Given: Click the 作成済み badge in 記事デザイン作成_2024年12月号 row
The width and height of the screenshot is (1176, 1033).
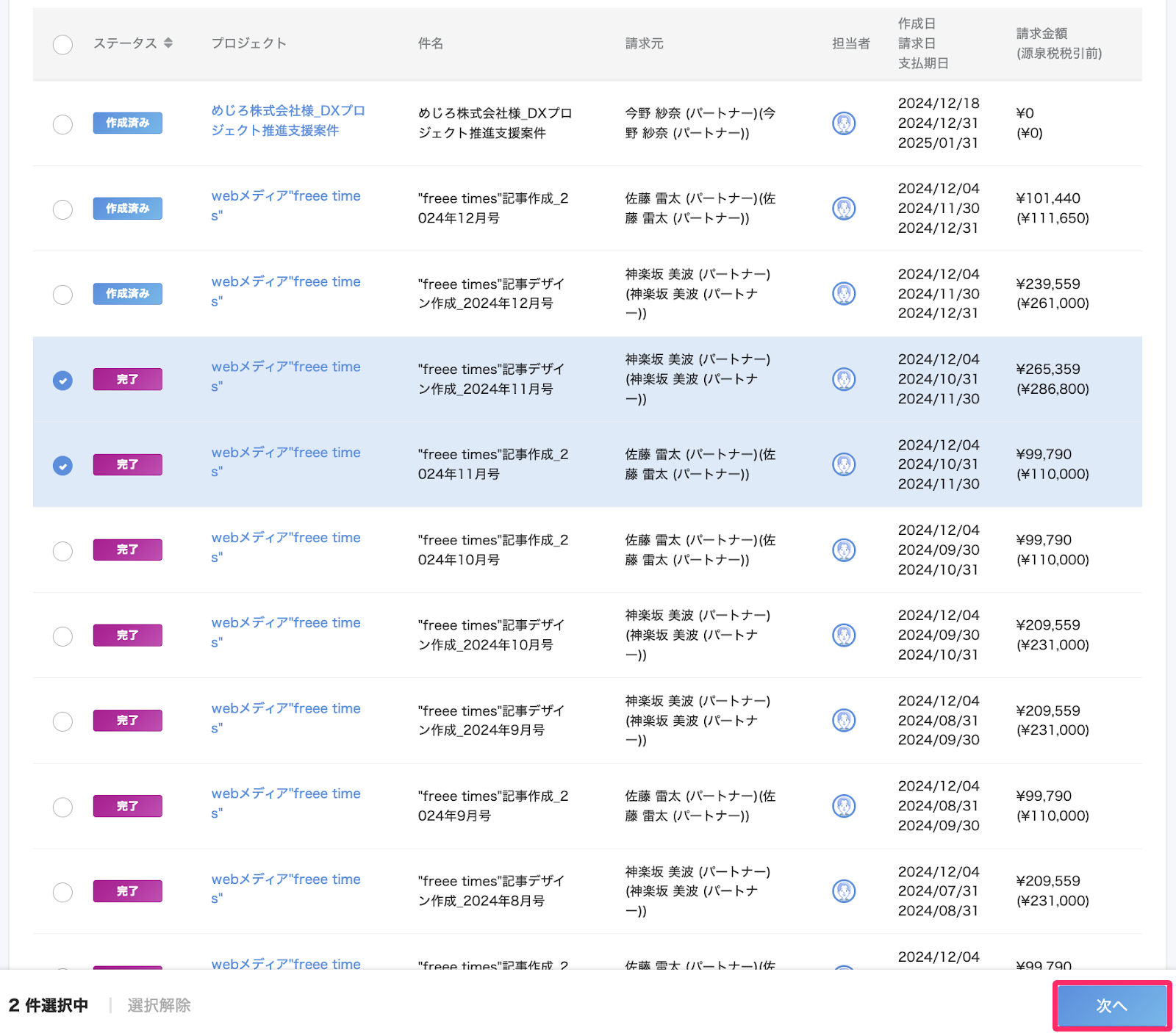Looking at the screenshot, I should click(x=127, y=294).
